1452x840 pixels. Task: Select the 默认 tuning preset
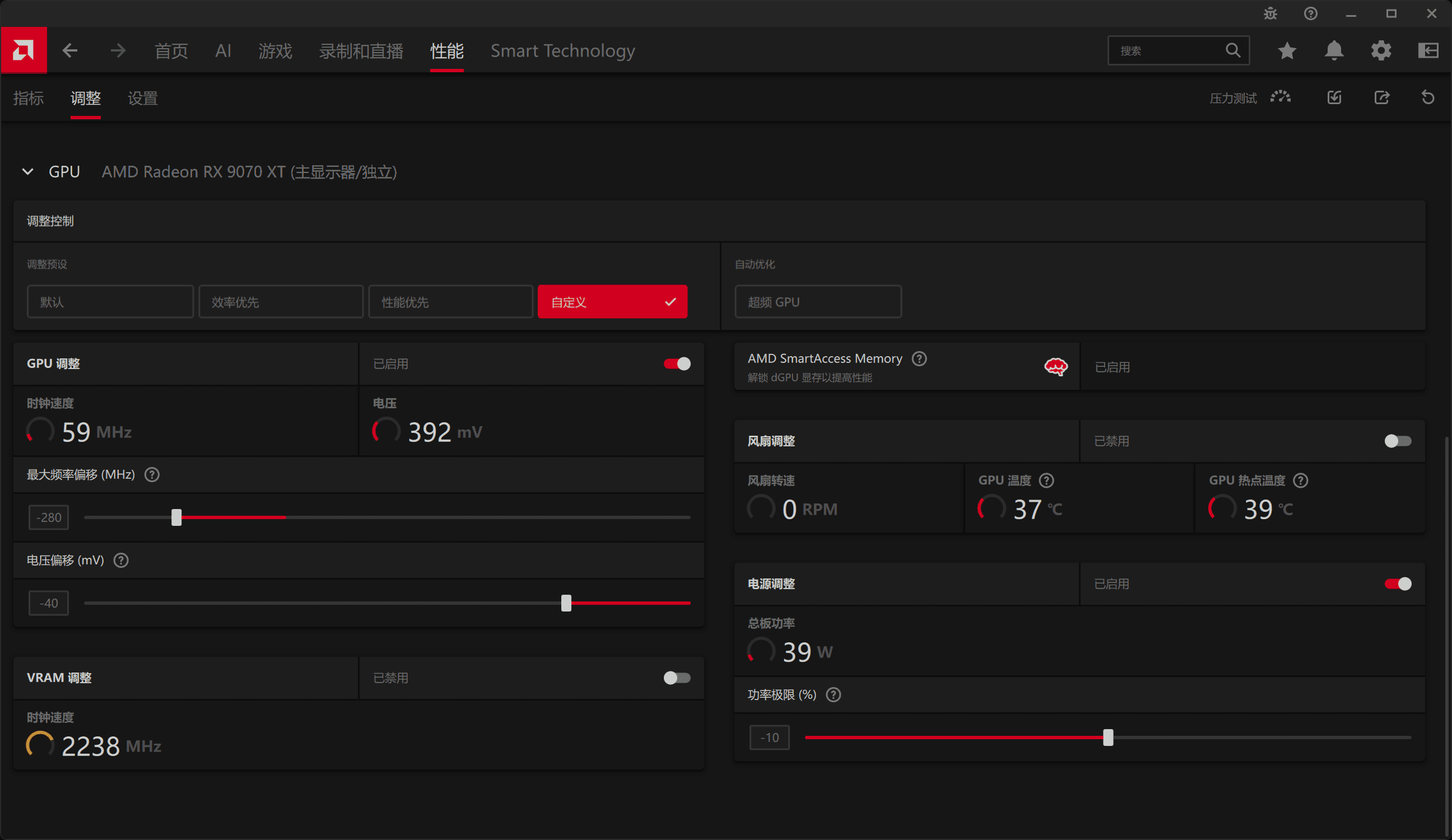coord(110,302)
